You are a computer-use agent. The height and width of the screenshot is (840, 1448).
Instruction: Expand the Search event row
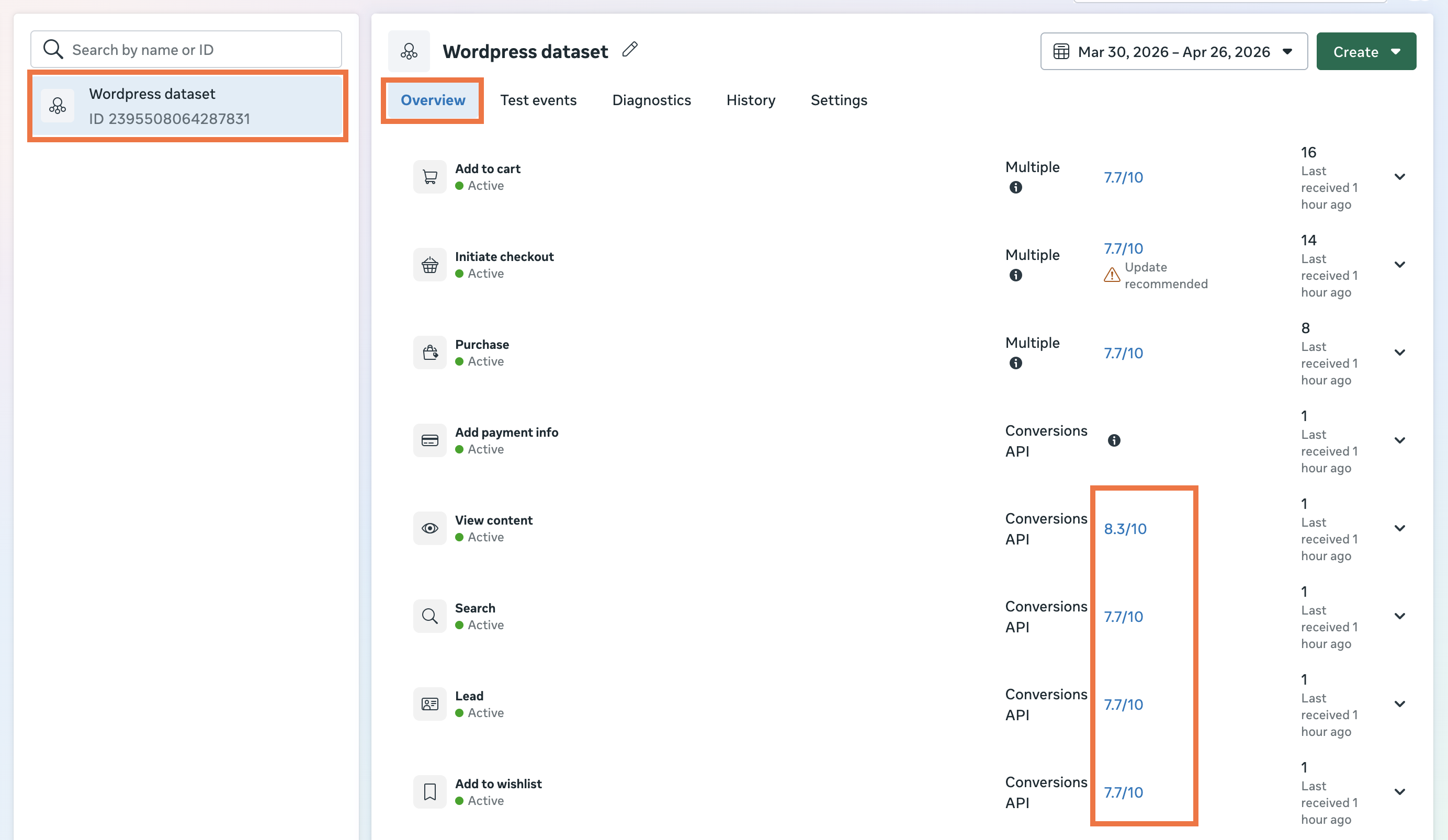[1400, 617]
